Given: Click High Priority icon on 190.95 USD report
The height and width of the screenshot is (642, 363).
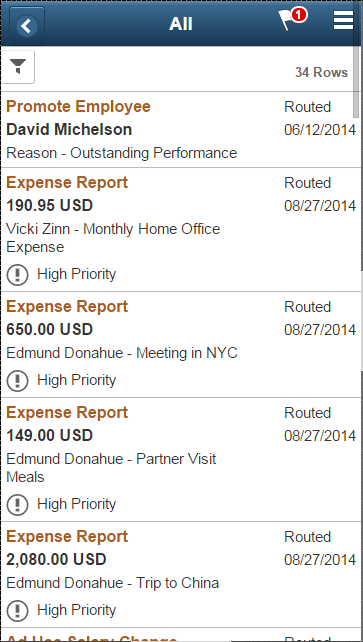Looking at the screenshot, I should click(x=17, y=274).
